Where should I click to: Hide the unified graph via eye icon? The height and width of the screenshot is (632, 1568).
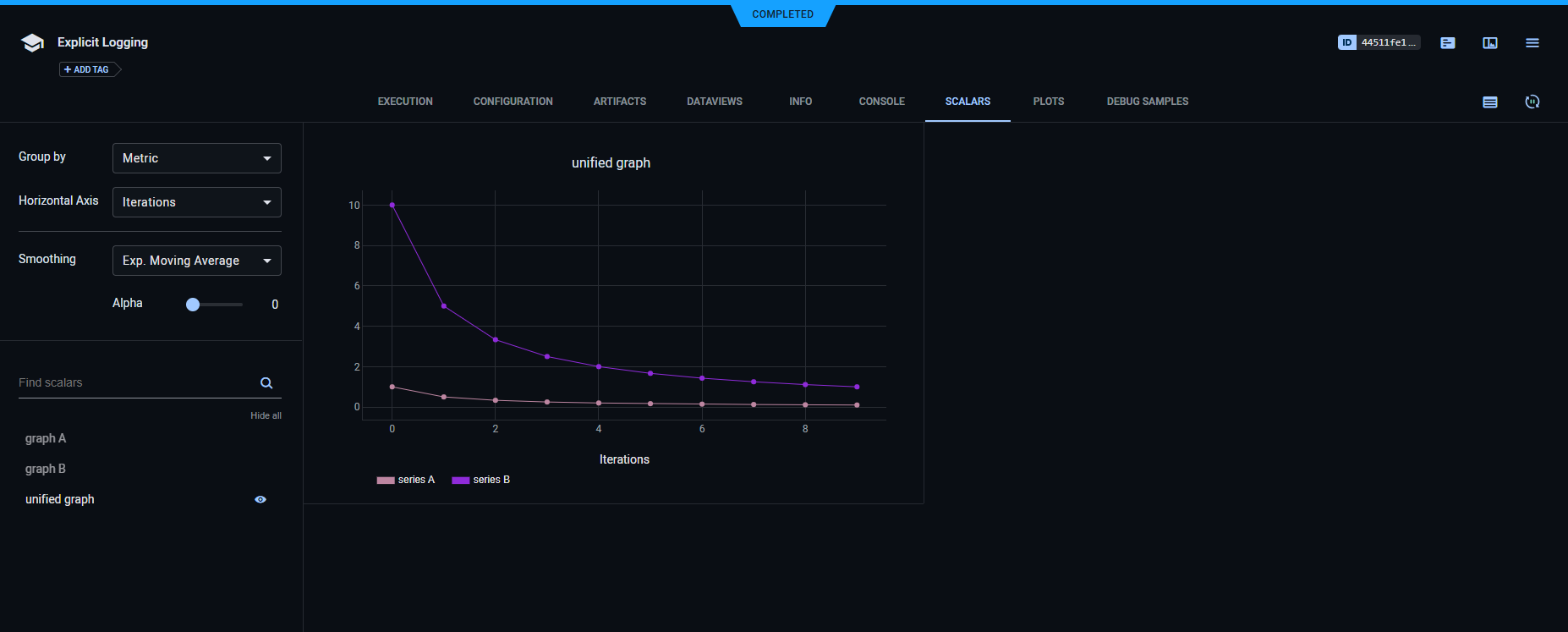260,499
